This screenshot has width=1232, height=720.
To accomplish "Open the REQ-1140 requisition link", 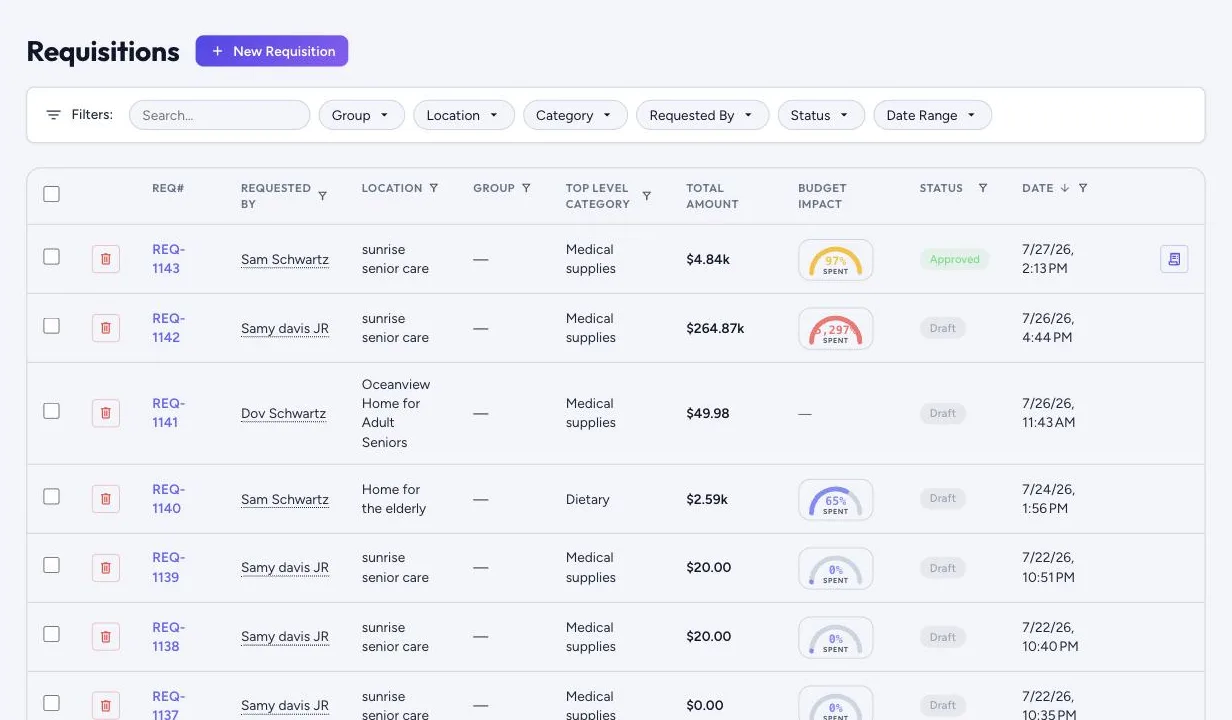I will tap(166, 499).
